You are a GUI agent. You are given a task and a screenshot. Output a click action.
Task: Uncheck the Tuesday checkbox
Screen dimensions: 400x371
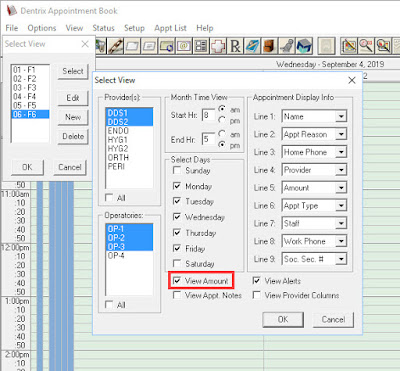point(177,201)
